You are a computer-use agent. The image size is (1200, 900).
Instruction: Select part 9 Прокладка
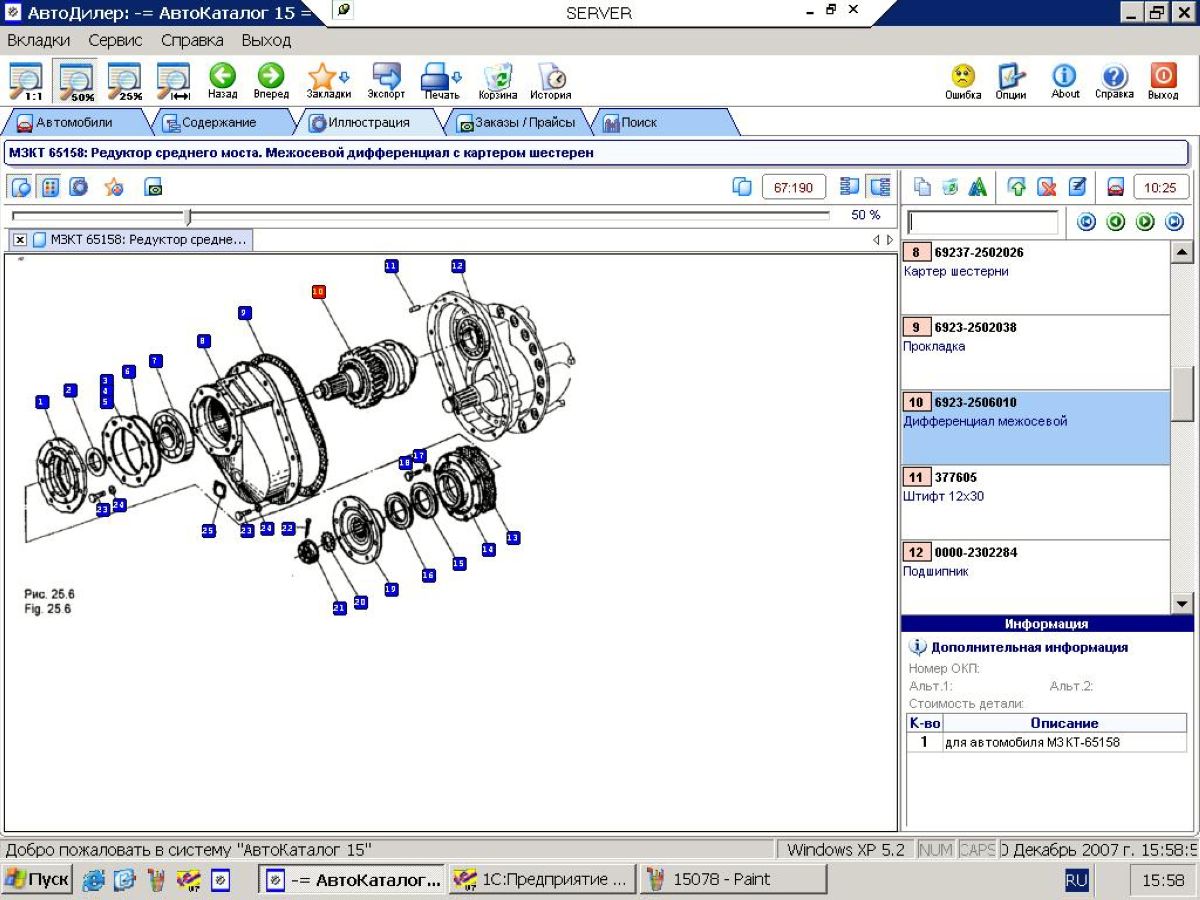(x=1035, y=352)
